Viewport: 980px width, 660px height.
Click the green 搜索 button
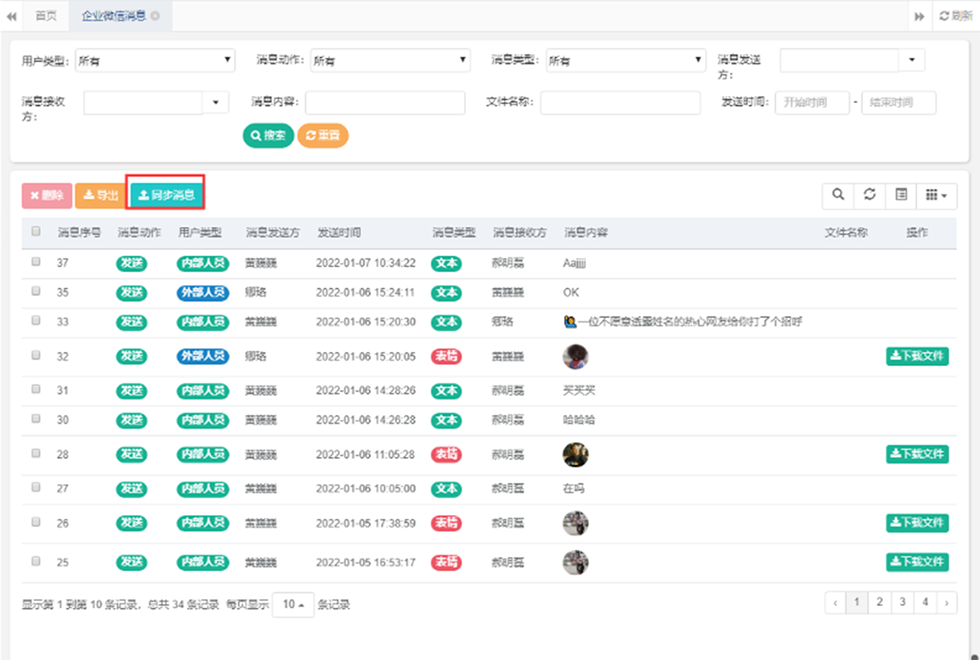(x=268, y=135)
